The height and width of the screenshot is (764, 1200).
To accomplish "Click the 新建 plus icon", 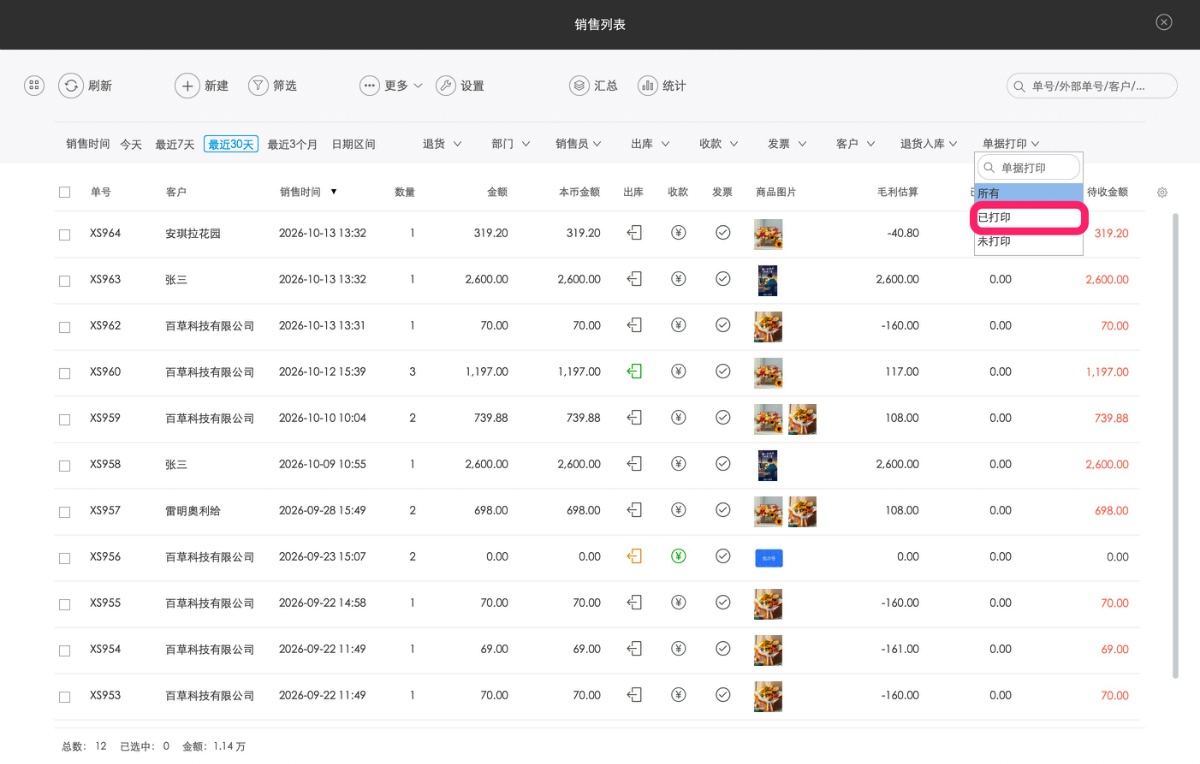I will coord(187,86).
